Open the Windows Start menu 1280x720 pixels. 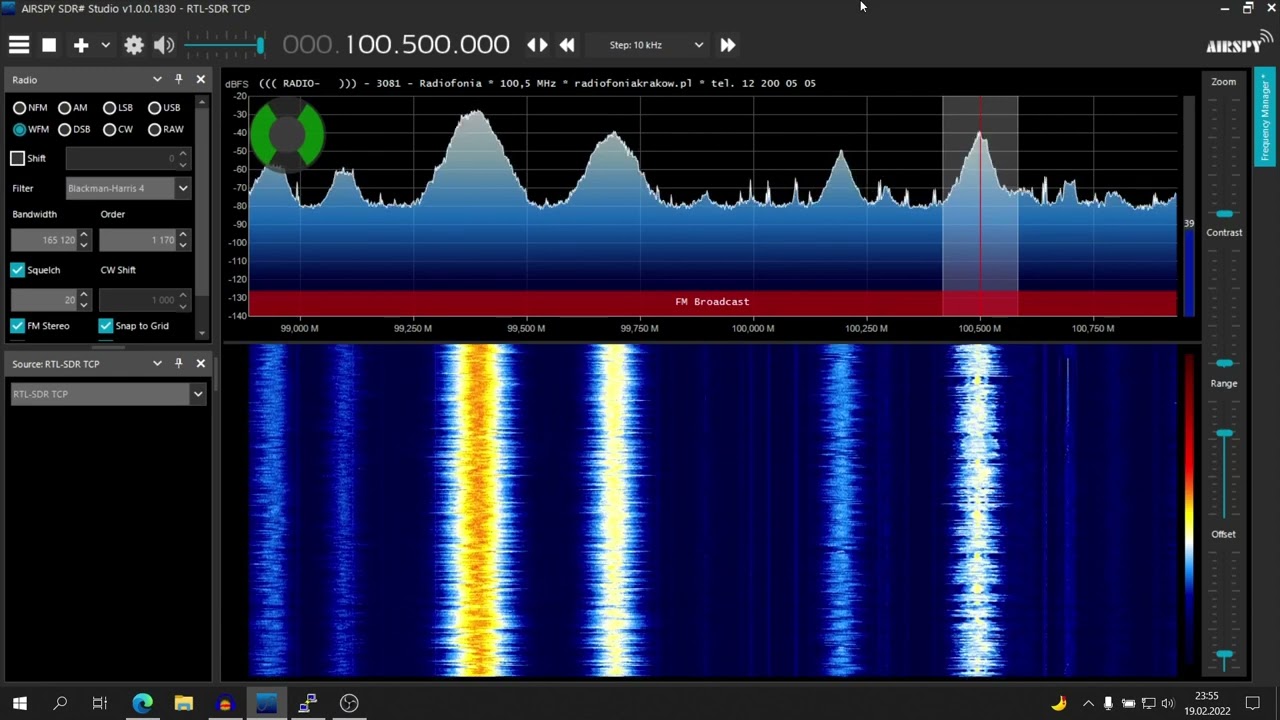coord(19,703)
